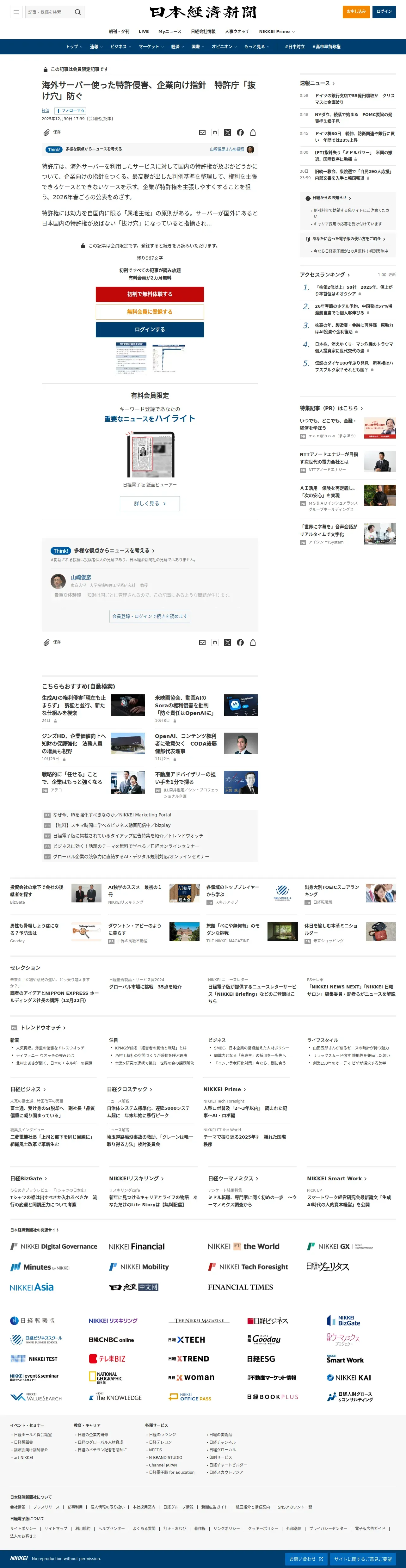Image resolution: width=406 pixels, height=1568 pixels.
Task: Open the テレ東BIZ logo link
Action: coord(107,1359)
